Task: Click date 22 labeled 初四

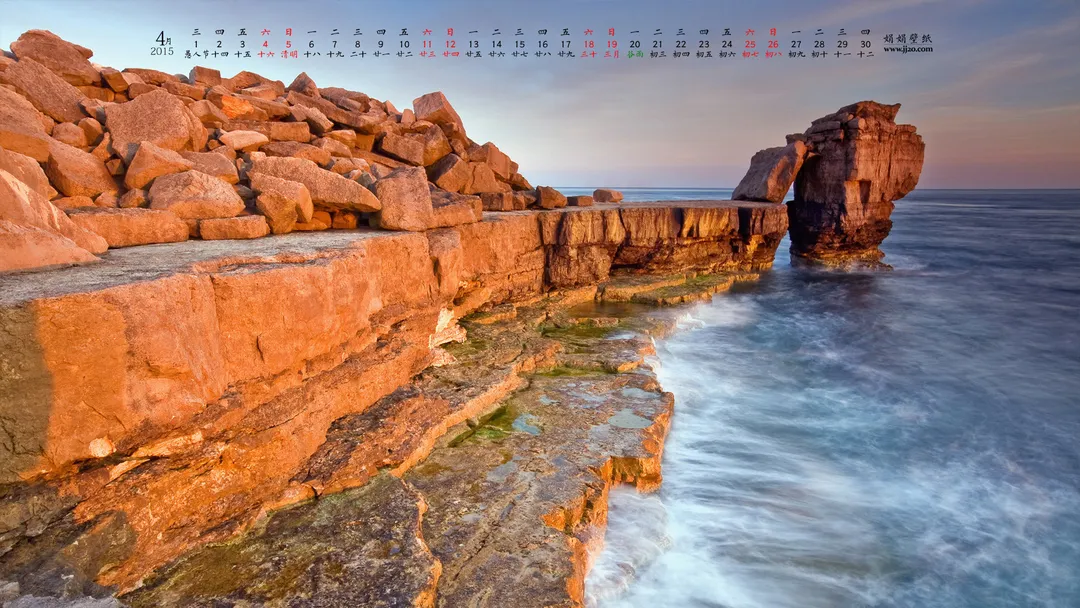Action: click(681, 44)
